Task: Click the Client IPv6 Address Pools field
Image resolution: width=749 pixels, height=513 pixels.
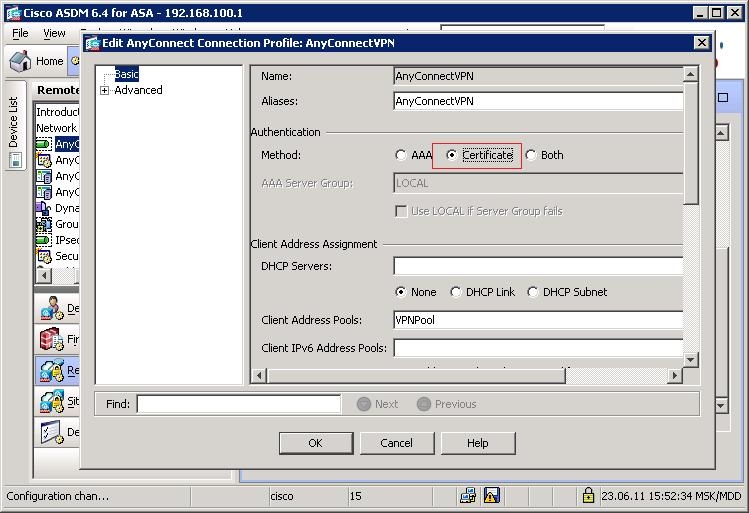Action: click(538, 348)
